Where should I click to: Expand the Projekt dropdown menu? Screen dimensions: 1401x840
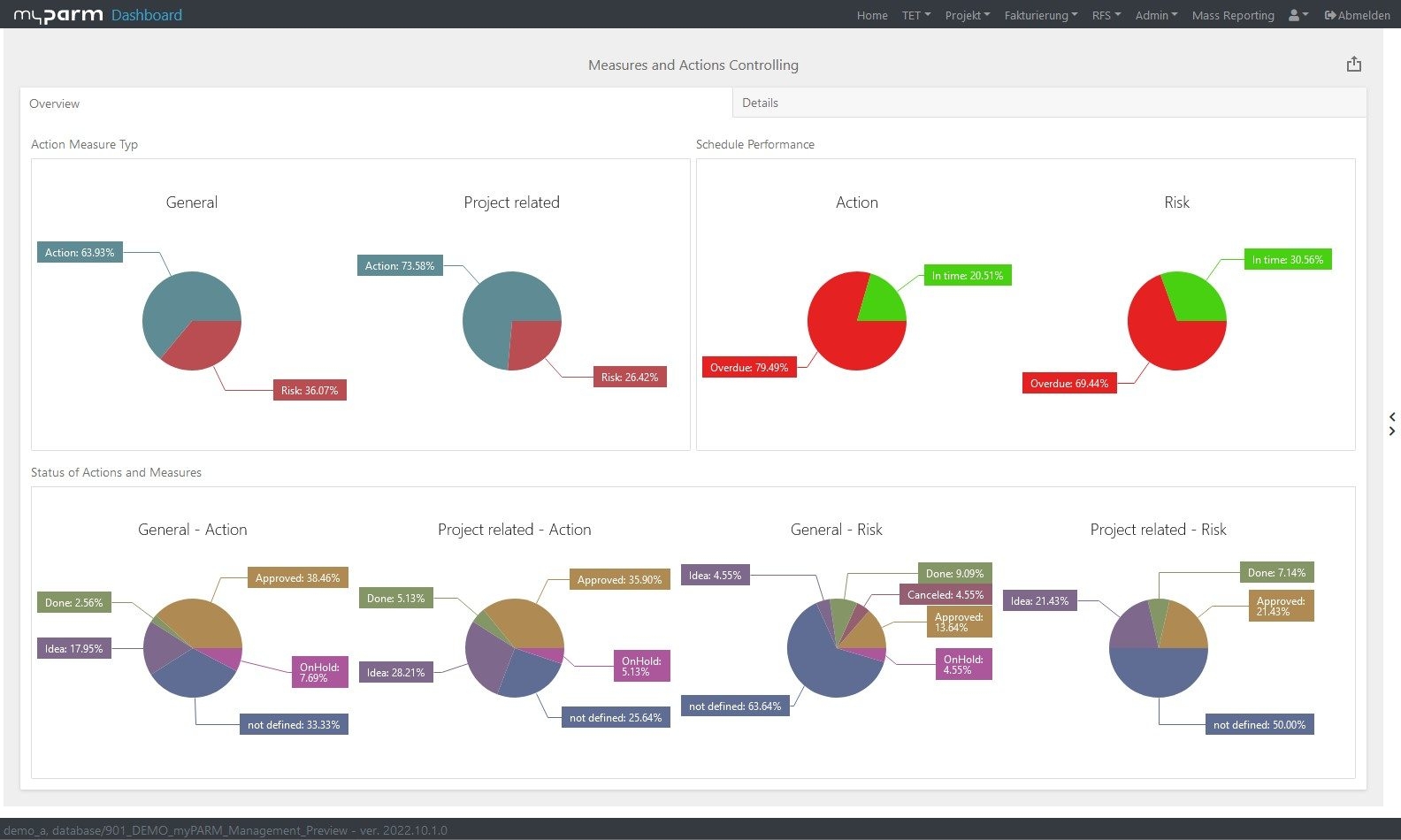pyautogui.click(x=968, y=15)
